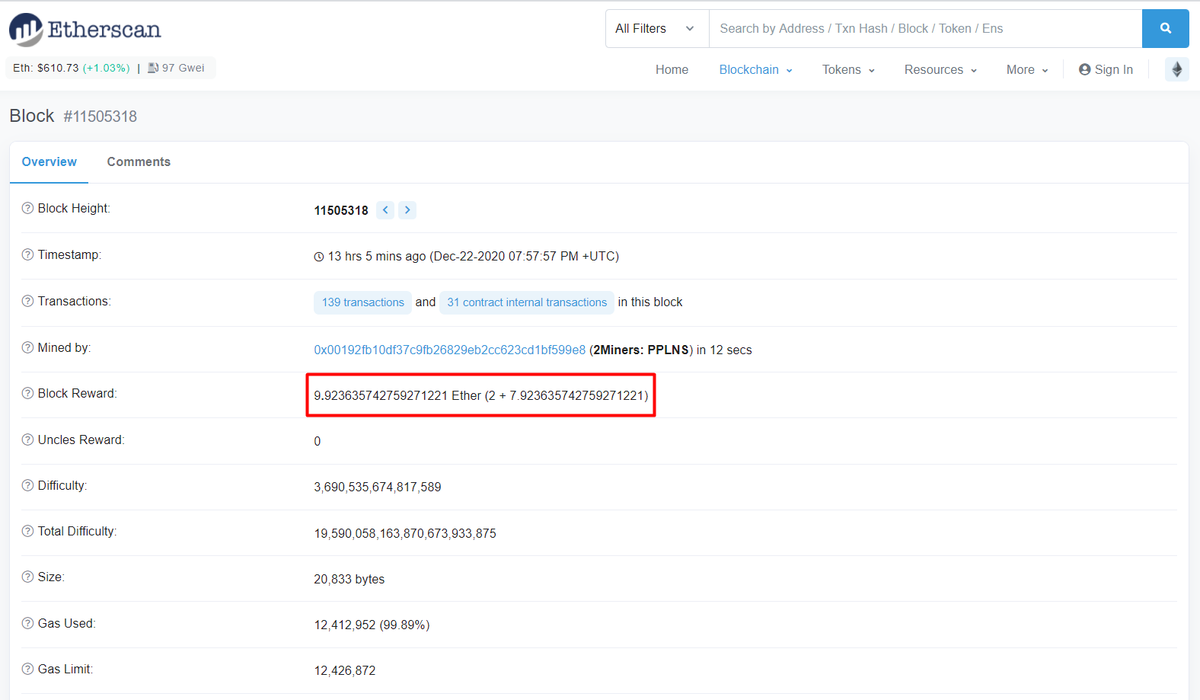Viewport: 1200px width, 700px height.
Task: Focus the search input field
Action: tap(925, 29)
